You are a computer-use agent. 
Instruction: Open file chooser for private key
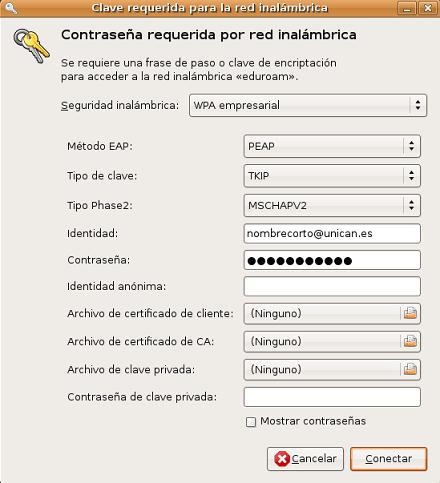[410, 369]
